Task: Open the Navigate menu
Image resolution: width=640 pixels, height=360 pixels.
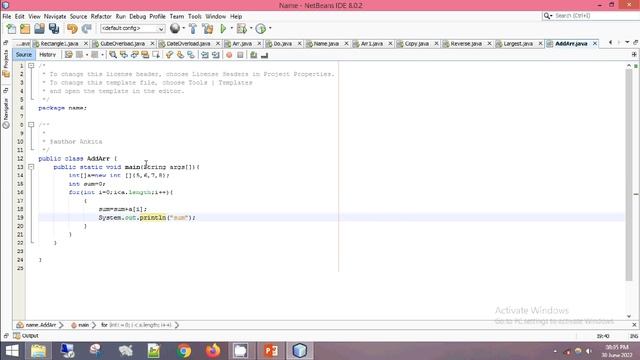Action: pyautogui.click(x=55, y=16)
